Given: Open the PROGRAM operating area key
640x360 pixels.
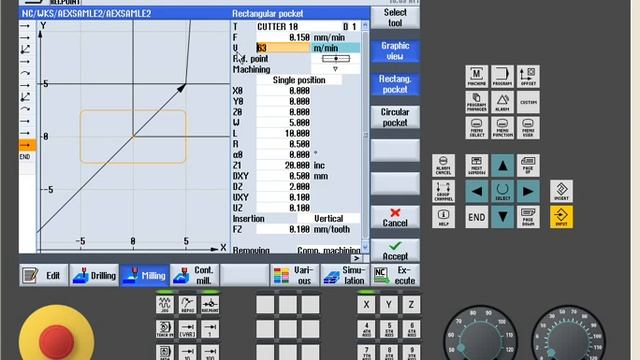Looking at the screenshot, I should point(502,76).
